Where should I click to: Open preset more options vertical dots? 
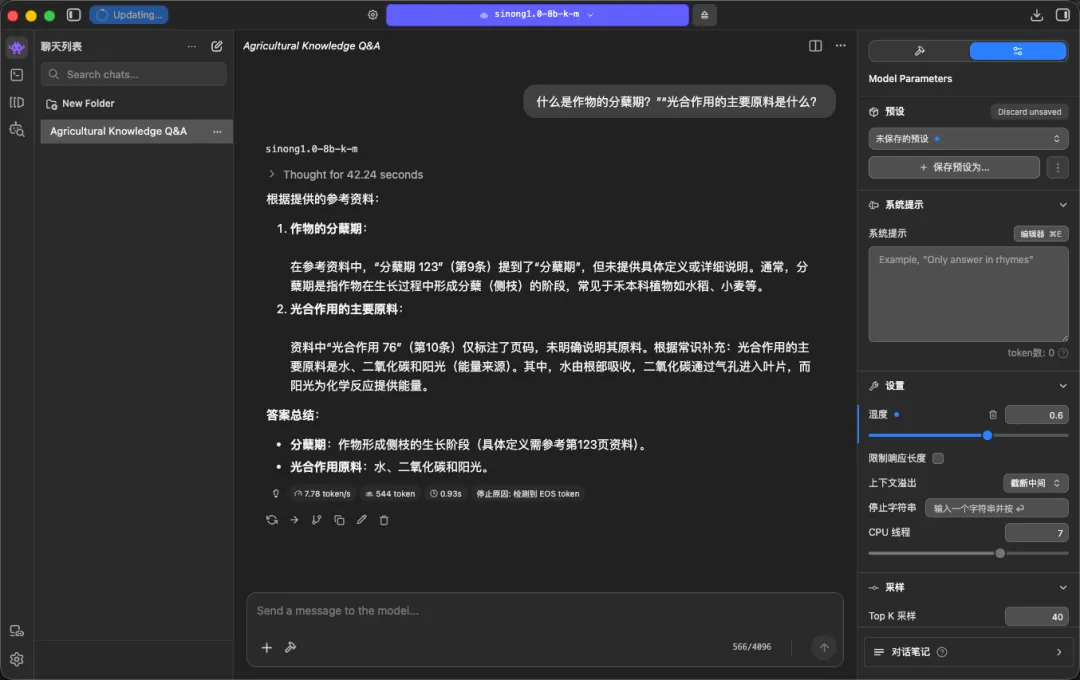(1057, 167)
